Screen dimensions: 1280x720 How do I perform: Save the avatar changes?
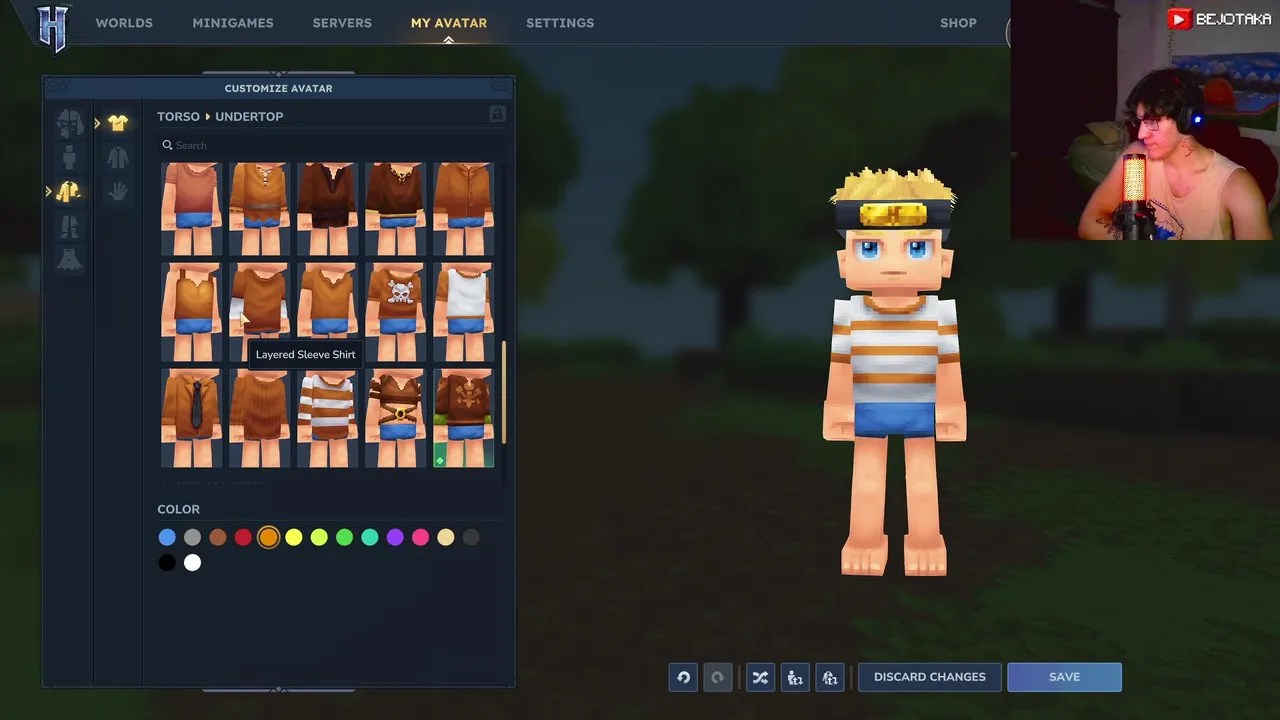pos(1064,677)
